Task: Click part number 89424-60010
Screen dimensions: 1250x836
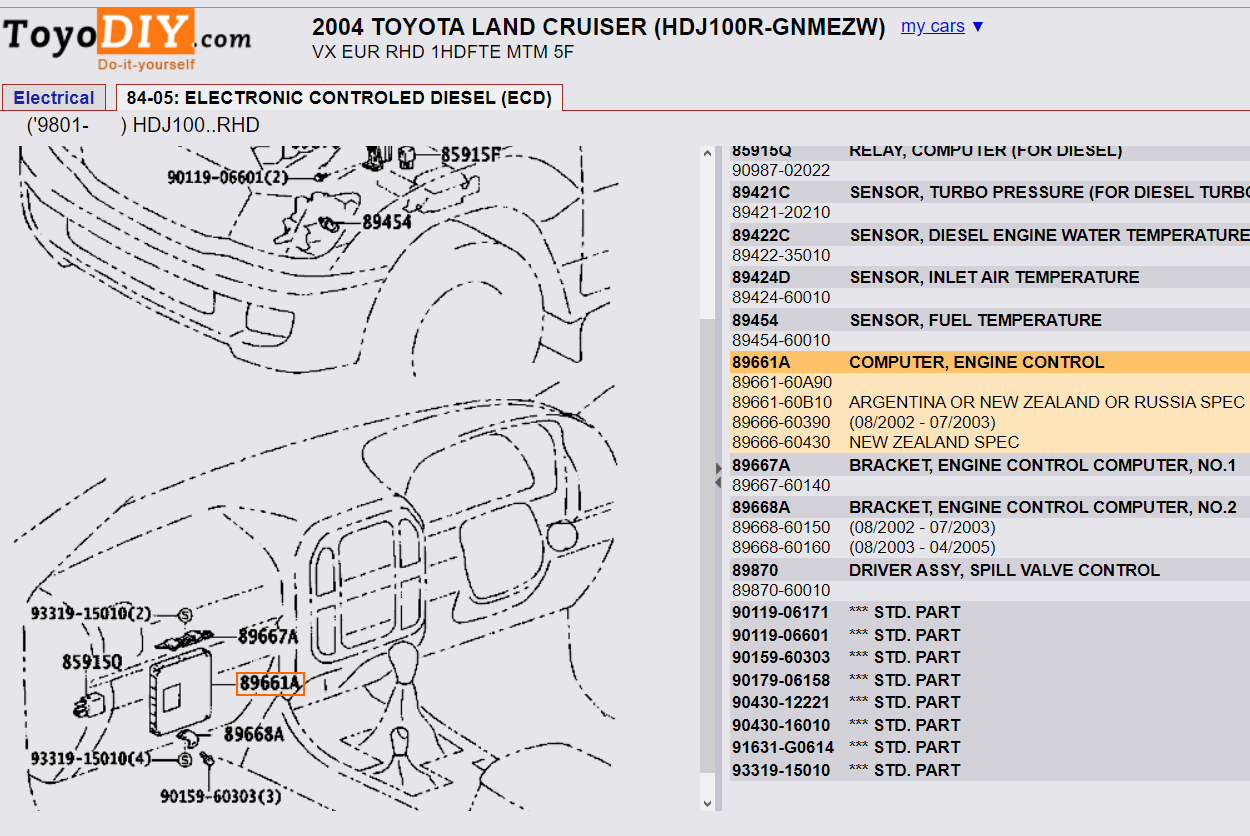Action: point(781,297)
